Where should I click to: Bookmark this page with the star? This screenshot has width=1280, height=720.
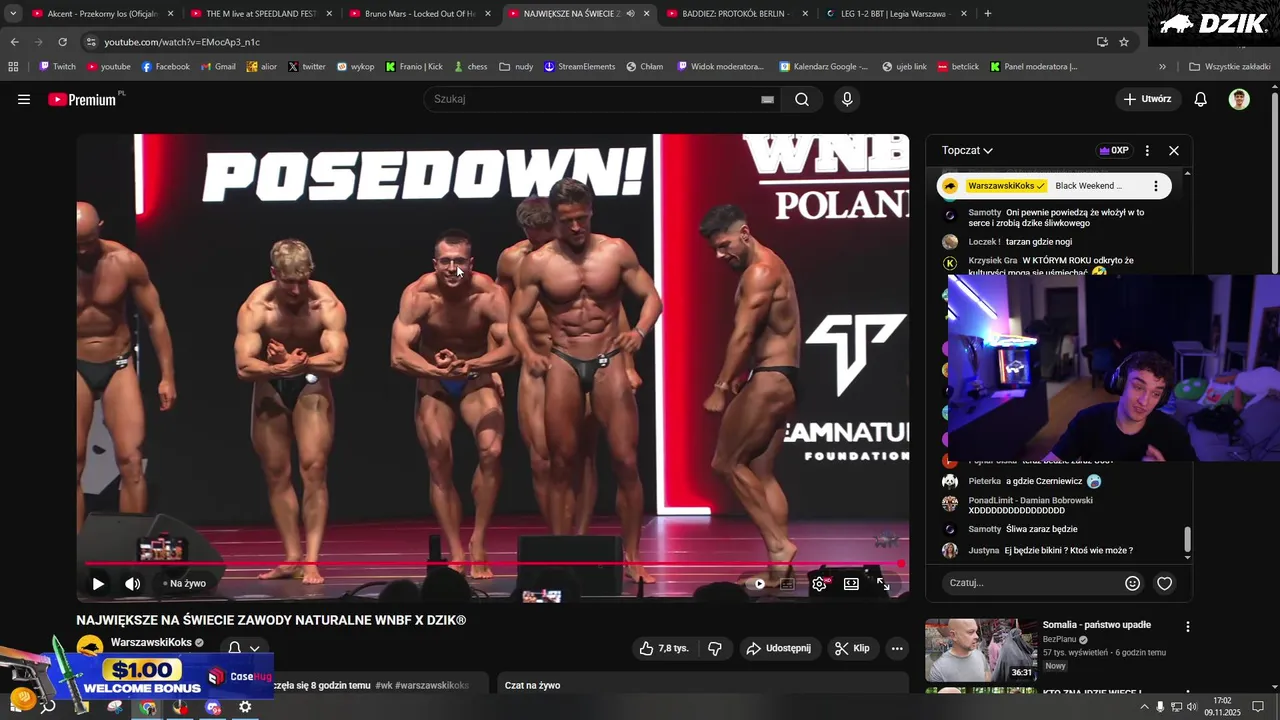pos(1124,42)
